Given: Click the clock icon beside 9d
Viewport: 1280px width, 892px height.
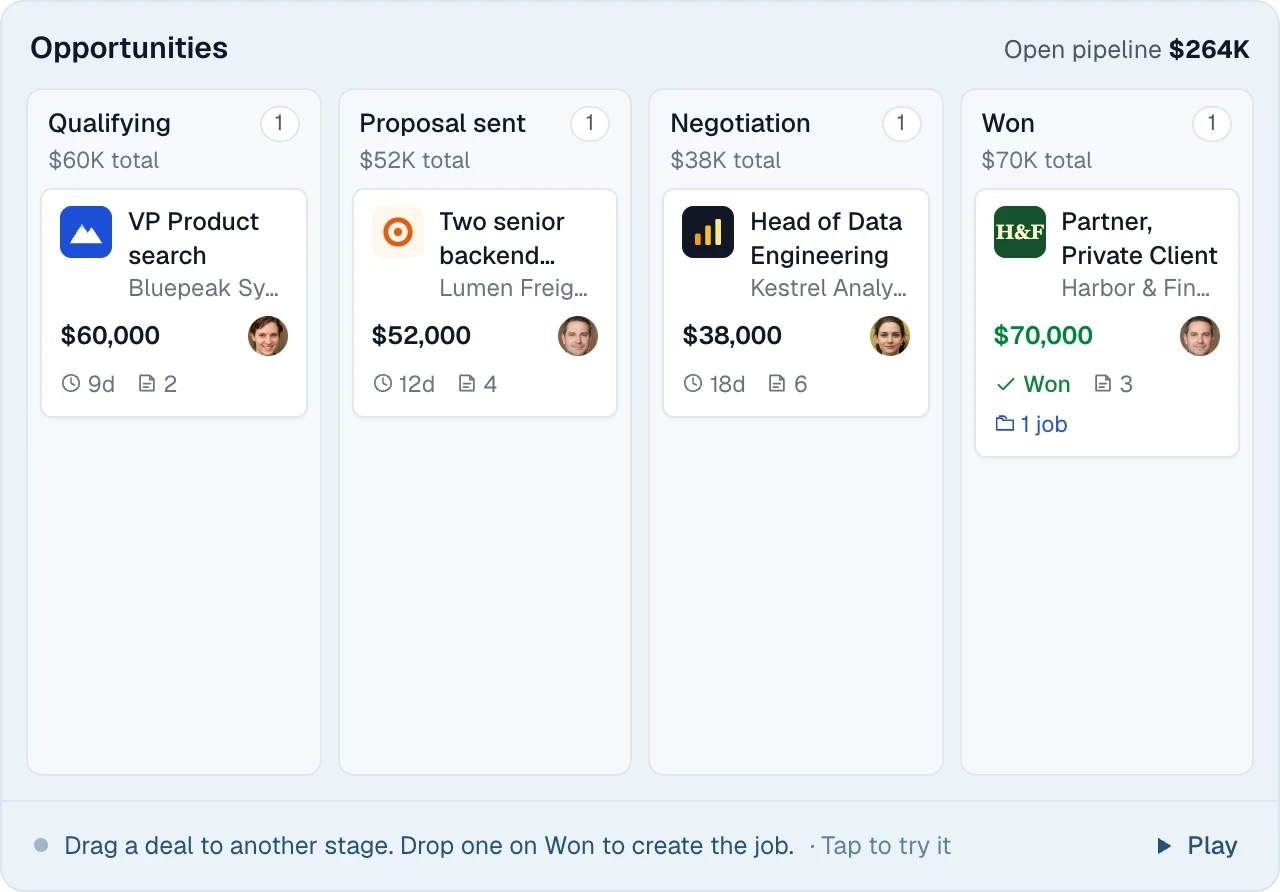Looking at the screenshot, I should [x=71, y=384].
